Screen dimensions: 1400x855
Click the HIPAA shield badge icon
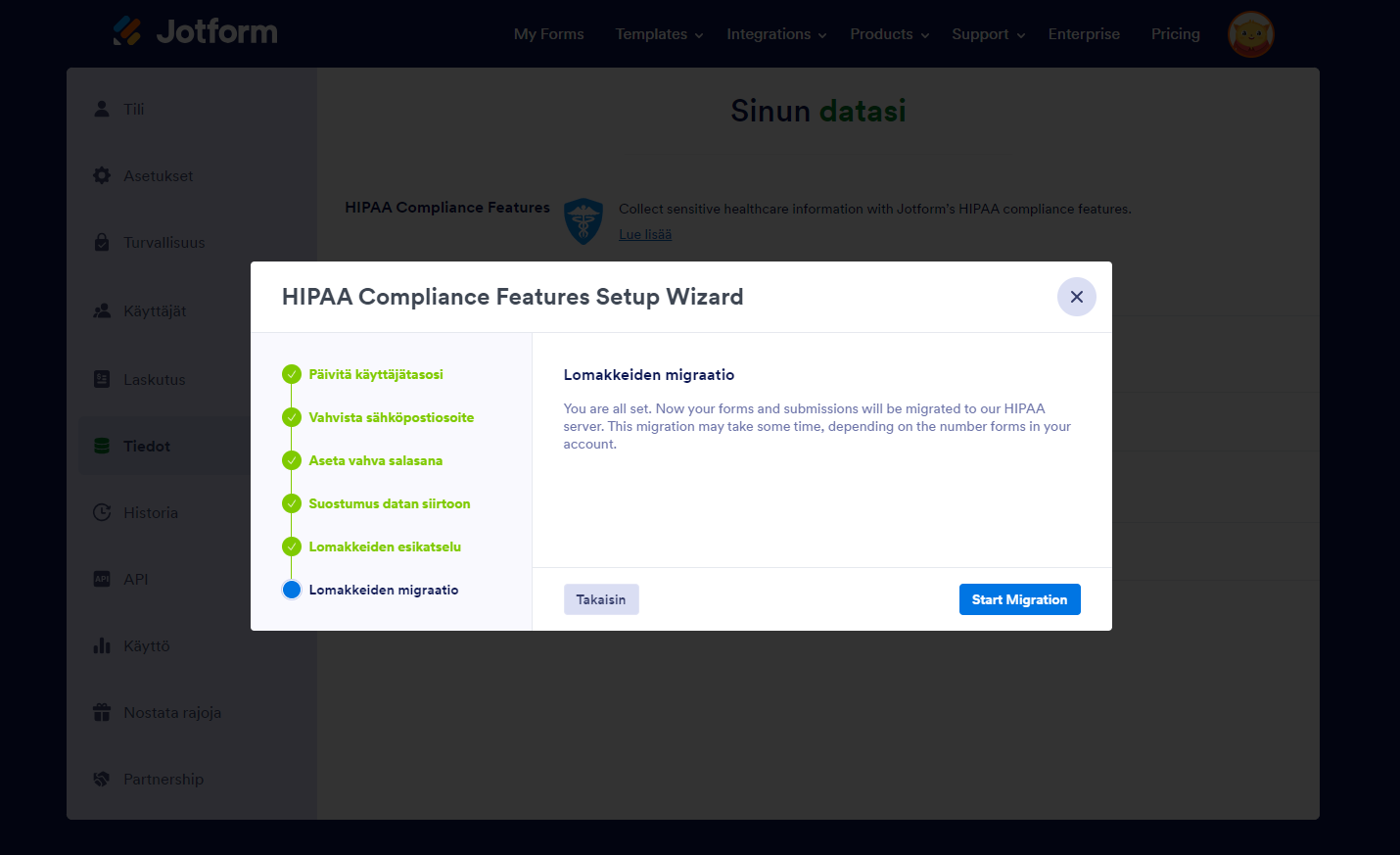(x=583, y=221)
